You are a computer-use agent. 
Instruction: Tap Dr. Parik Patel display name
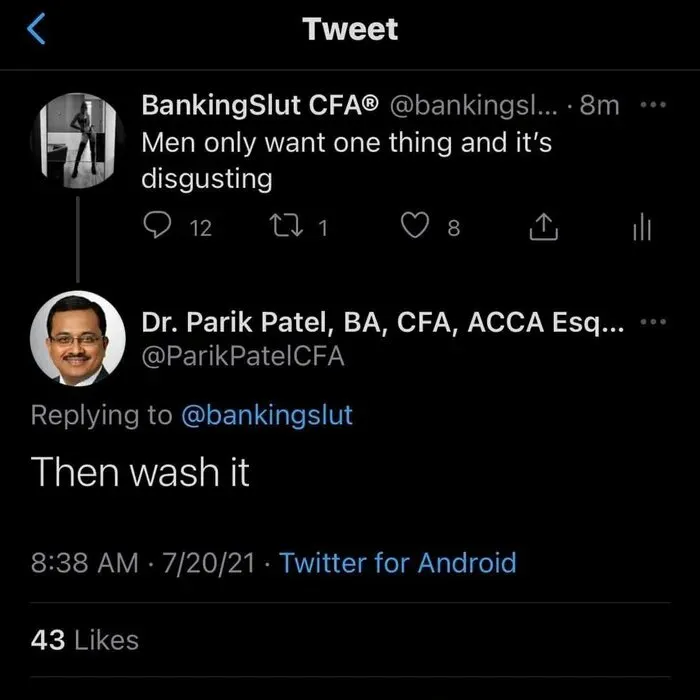pos(383,322)
